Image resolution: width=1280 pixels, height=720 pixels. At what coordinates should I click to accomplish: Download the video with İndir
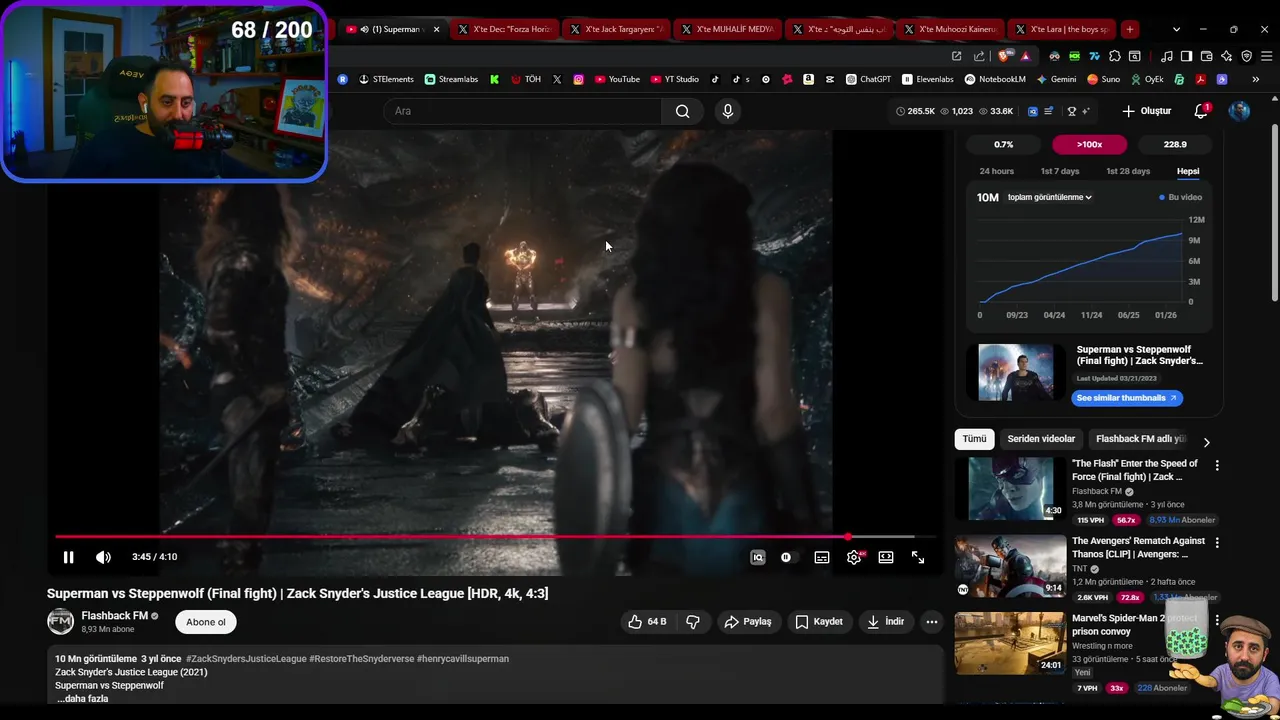885,622
